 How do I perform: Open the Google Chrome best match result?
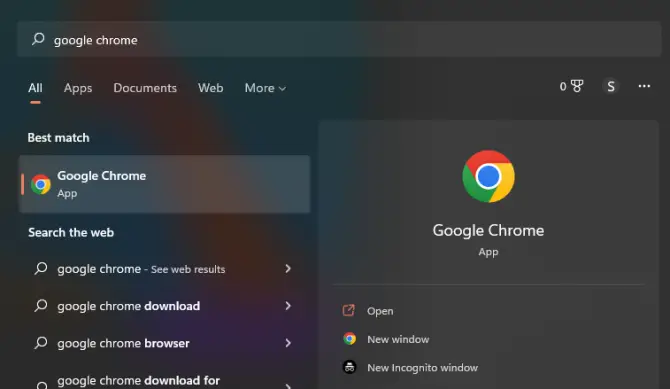coord(165,184)
